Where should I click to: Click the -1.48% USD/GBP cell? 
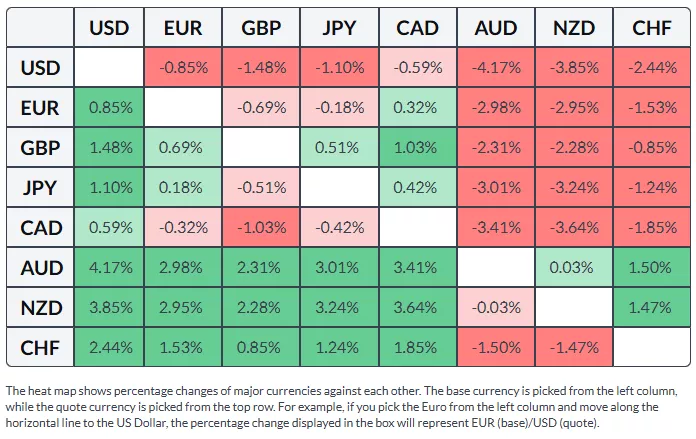[x=263, y=68]
